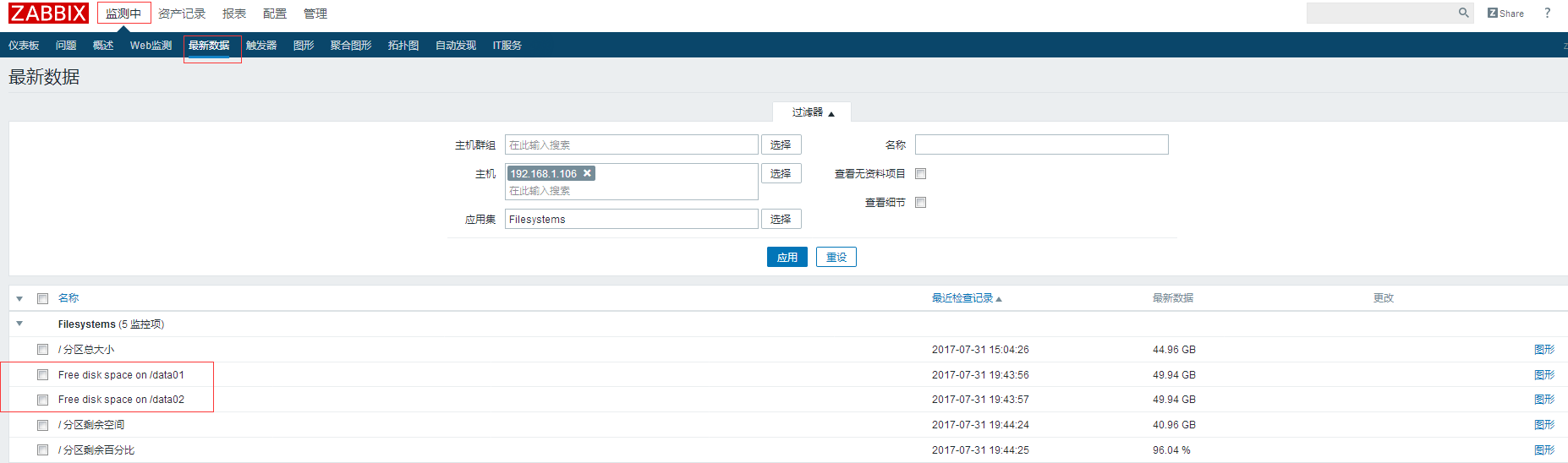Click the search magnifier icon

pyautogui.click(x=1463, y=13)
